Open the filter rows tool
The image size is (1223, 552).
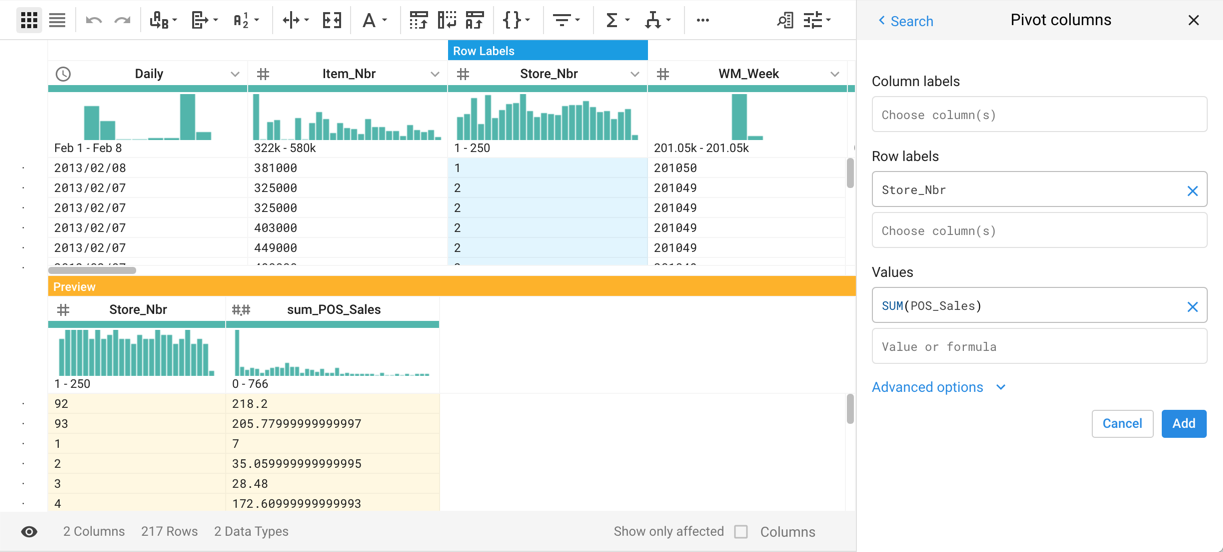566,20
